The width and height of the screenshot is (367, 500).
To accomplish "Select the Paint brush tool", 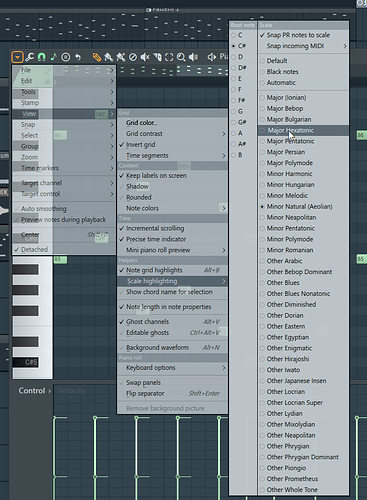I will point(108,57).
